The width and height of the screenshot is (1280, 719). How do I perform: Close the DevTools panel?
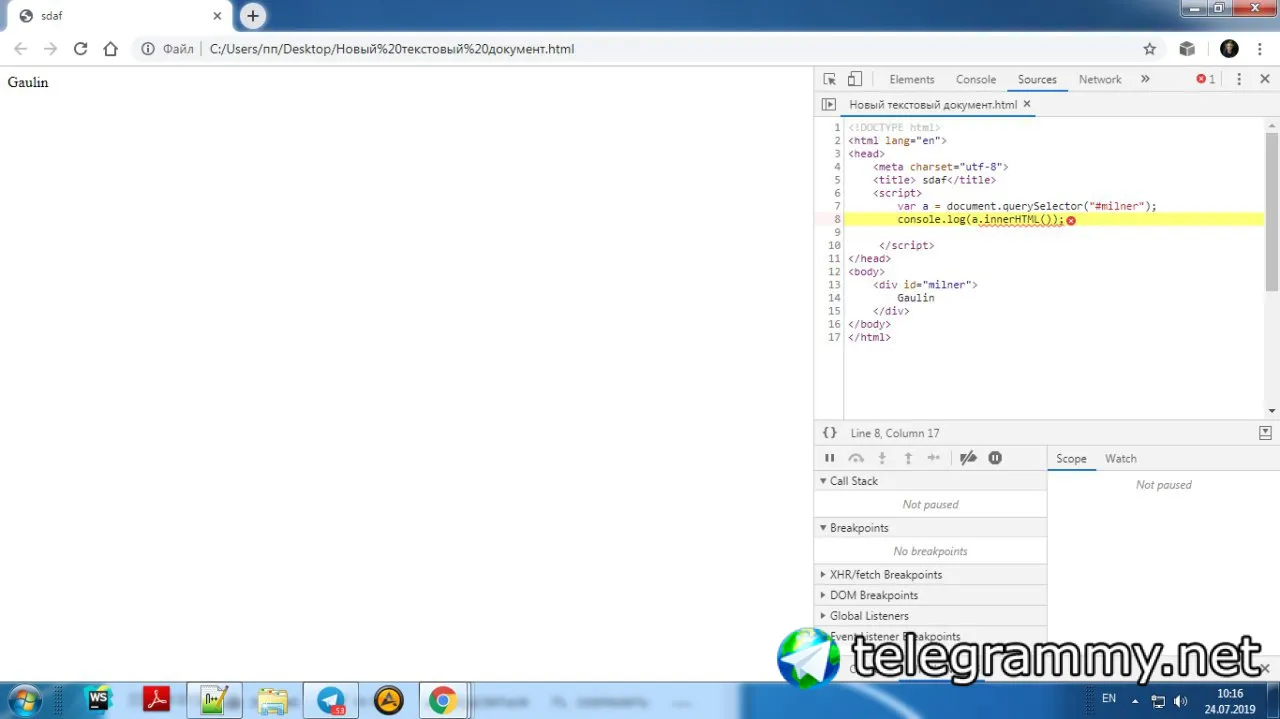(1266, 79)
